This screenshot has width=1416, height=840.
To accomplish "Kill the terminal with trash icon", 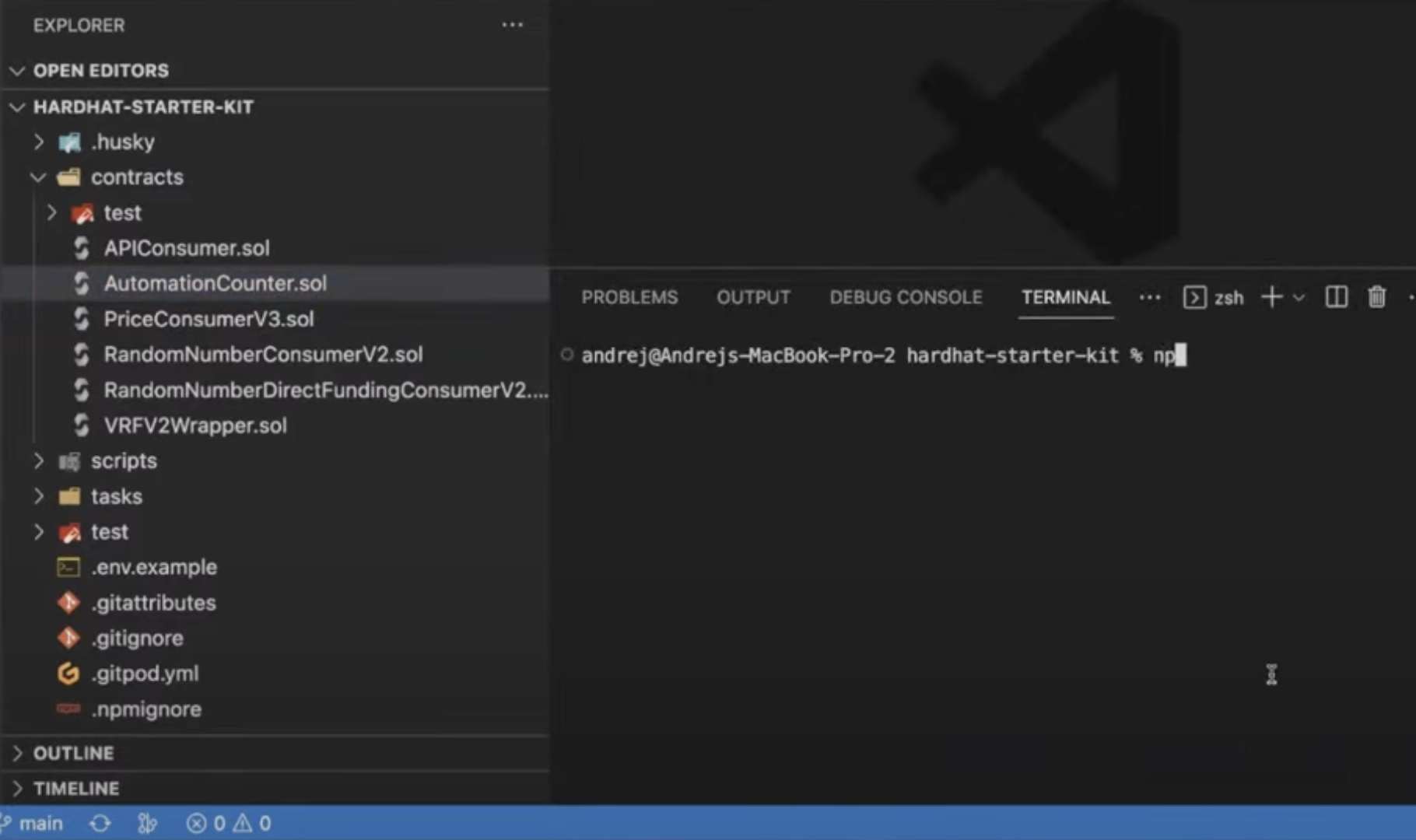I will tap(1376, 297).
